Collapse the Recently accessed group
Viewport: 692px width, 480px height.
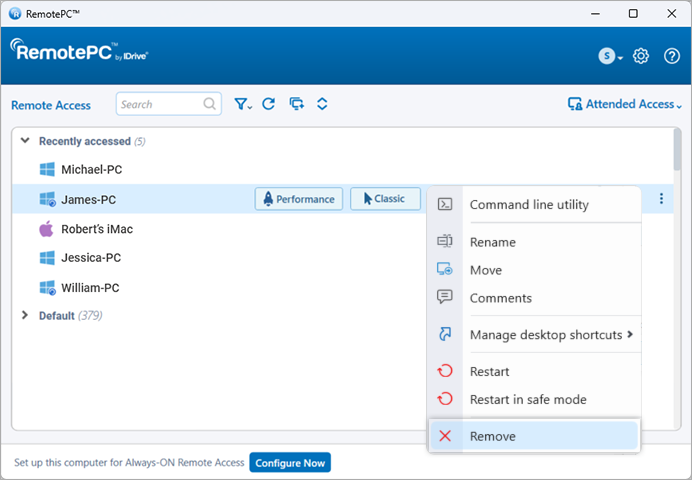pyautogui.click(x=25, y=141)
